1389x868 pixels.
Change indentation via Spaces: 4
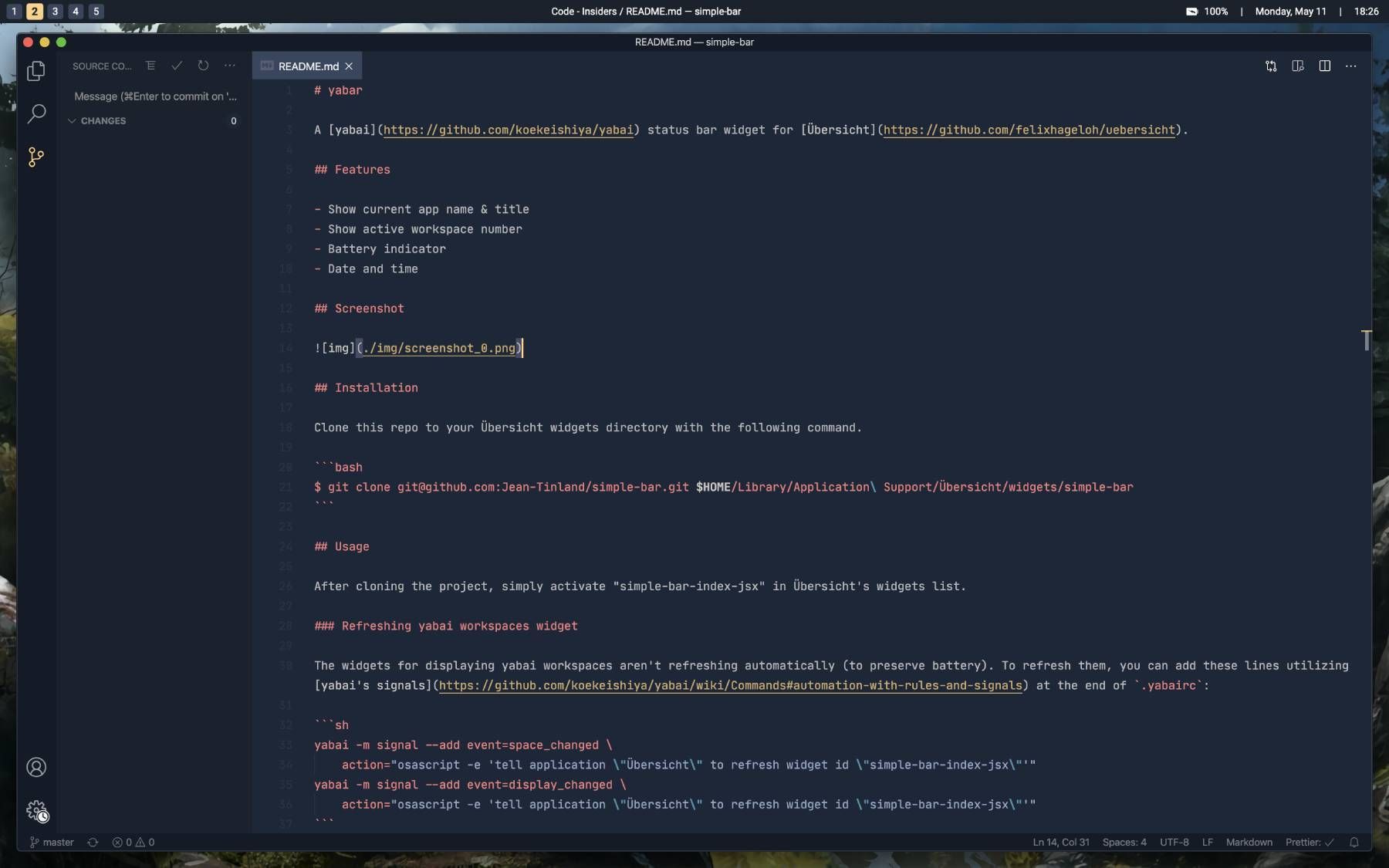click(1124, 843)
